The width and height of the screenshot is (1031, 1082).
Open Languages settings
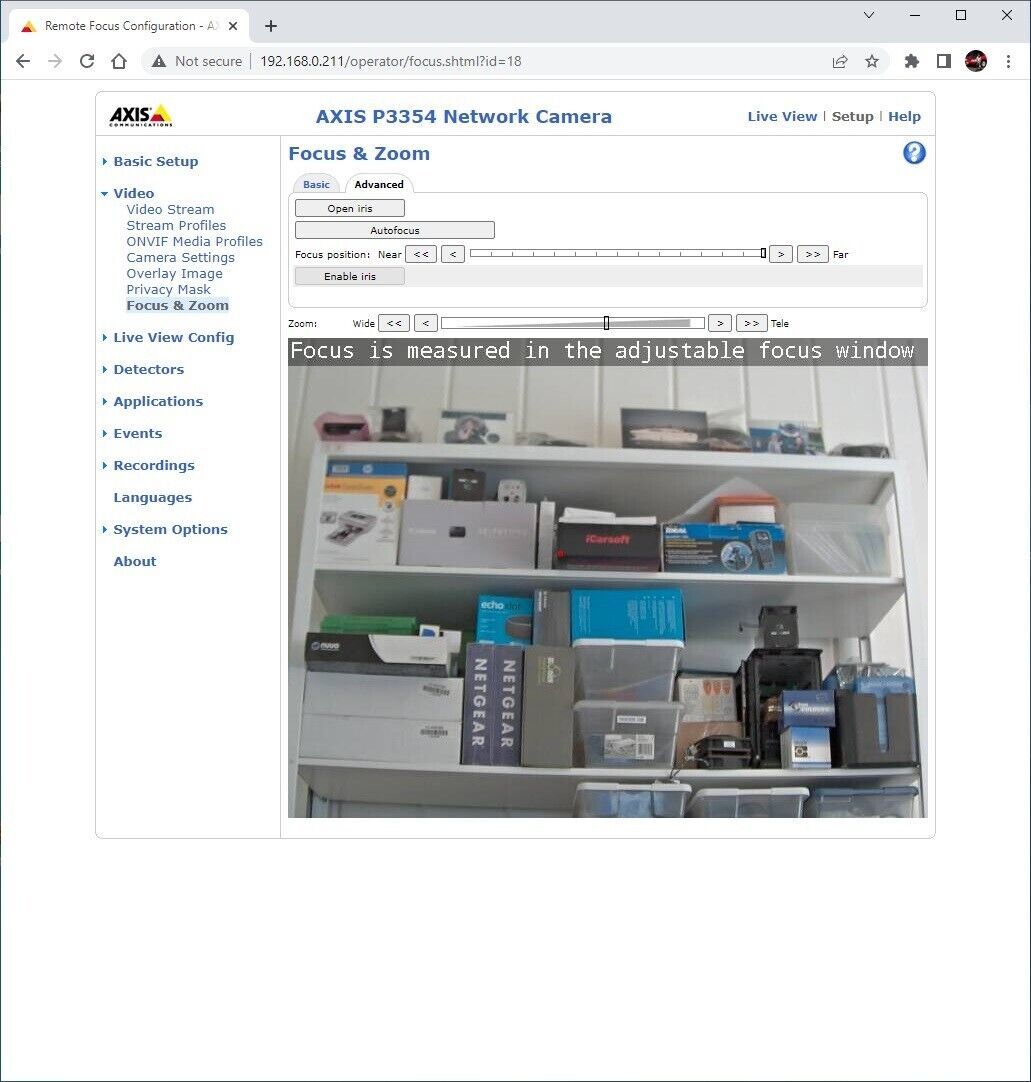click(x=153, y=498)
